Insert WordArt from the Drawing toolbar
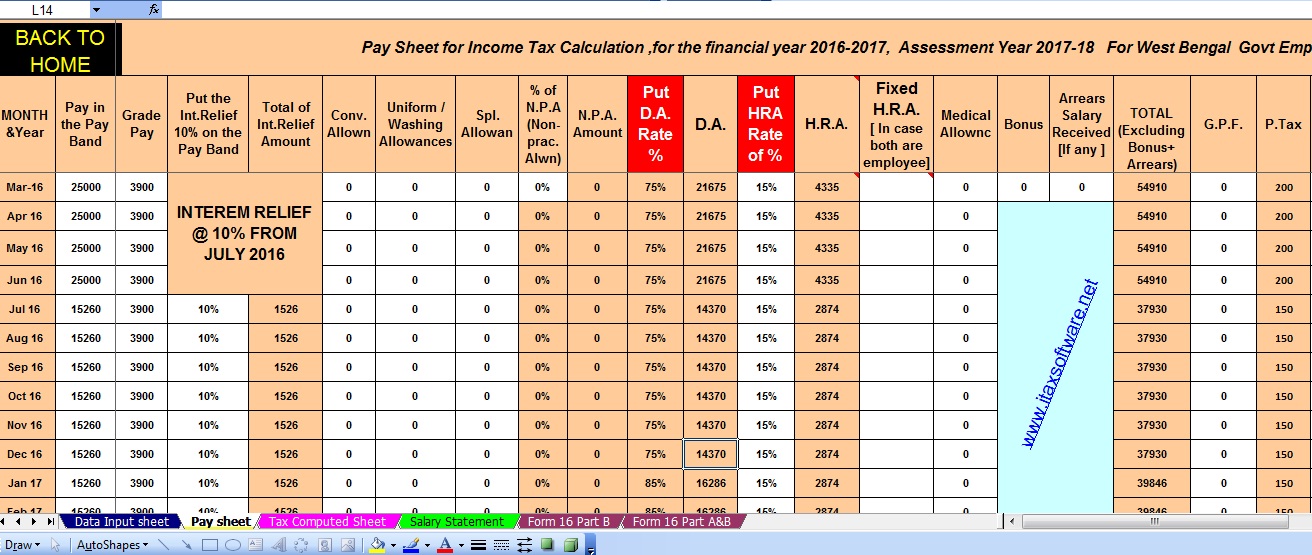The image size is (1312, 555). [279, 545]
